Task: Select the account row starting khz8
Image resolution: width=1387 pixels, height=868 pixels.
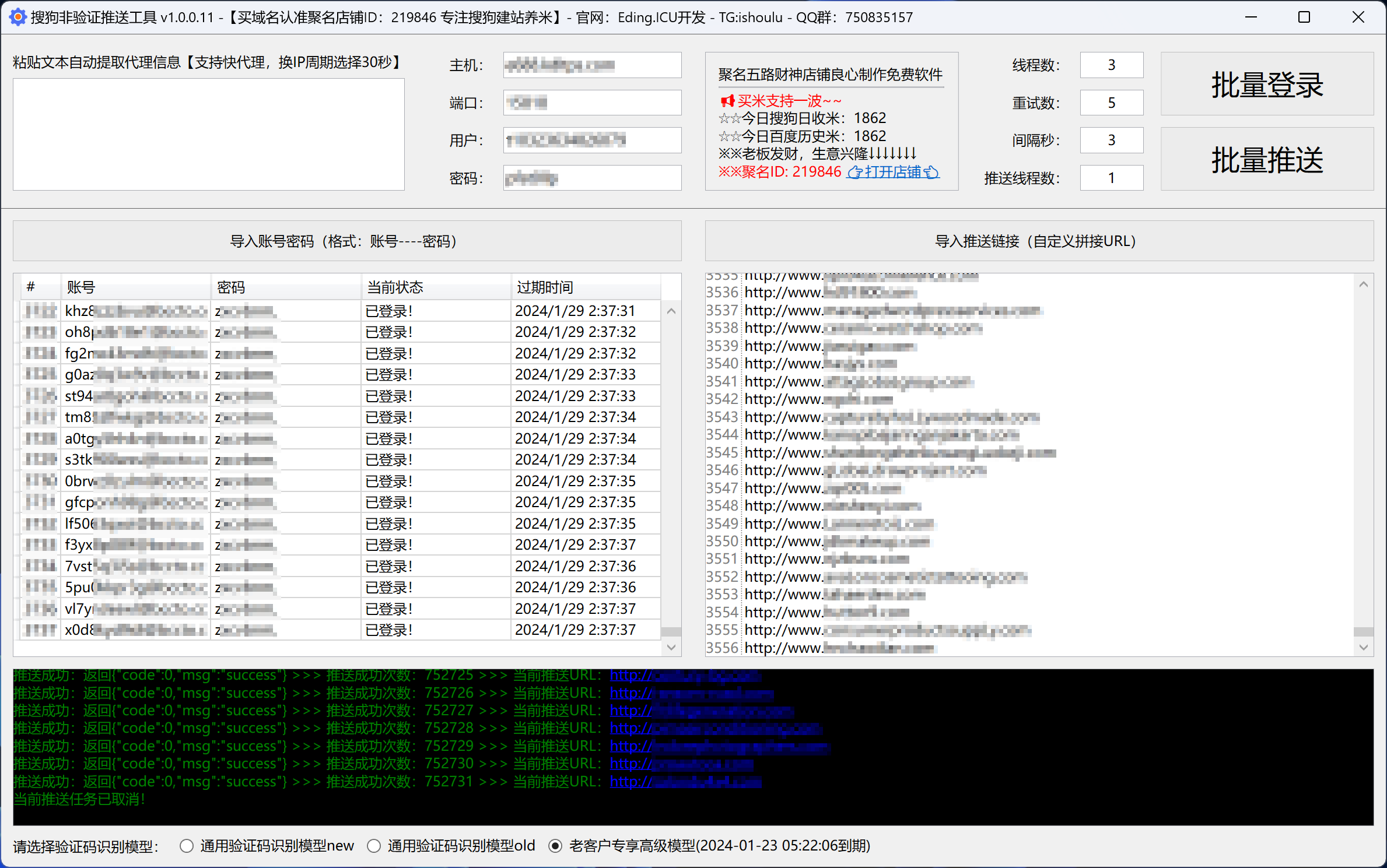Action: pos(341,311)
